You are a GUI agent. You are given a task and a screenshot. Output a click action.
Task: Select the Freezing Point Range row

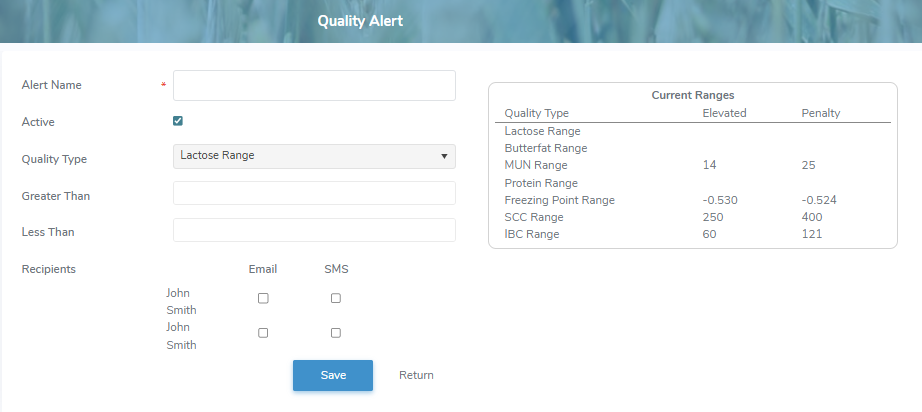click(x=559, y=200)
